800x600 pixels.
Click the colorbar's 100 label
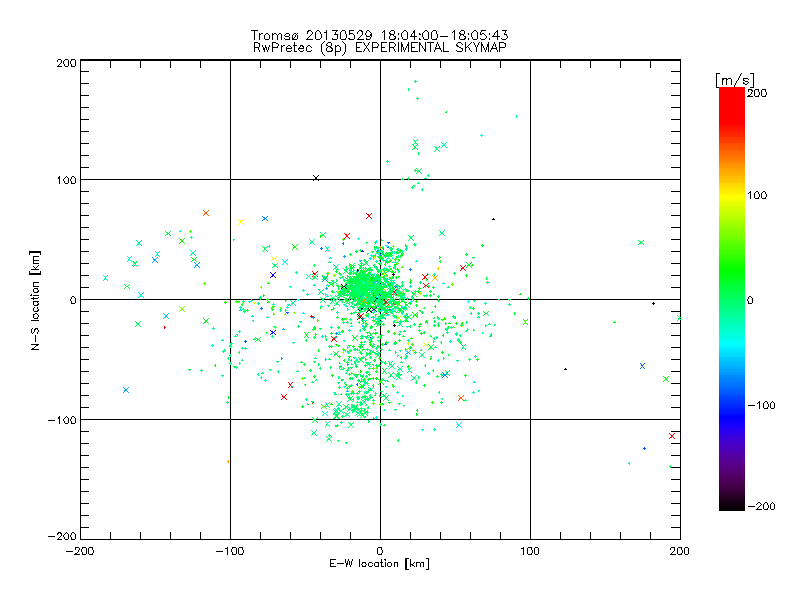pyautogui.click(x=757, y=195)
